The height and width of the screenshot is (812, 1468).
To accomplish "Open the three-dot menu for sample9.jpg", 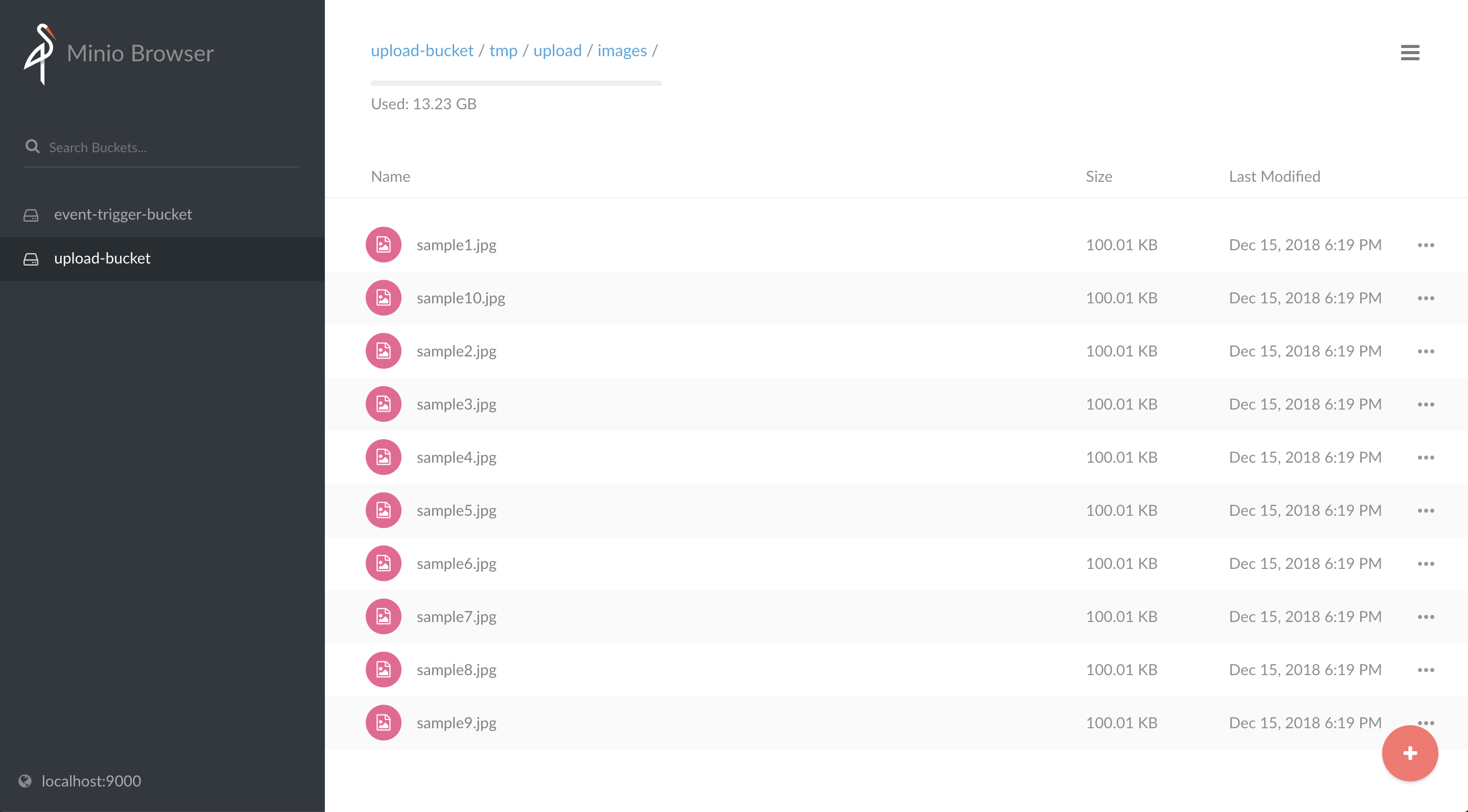I will (x=1426, y=723).
